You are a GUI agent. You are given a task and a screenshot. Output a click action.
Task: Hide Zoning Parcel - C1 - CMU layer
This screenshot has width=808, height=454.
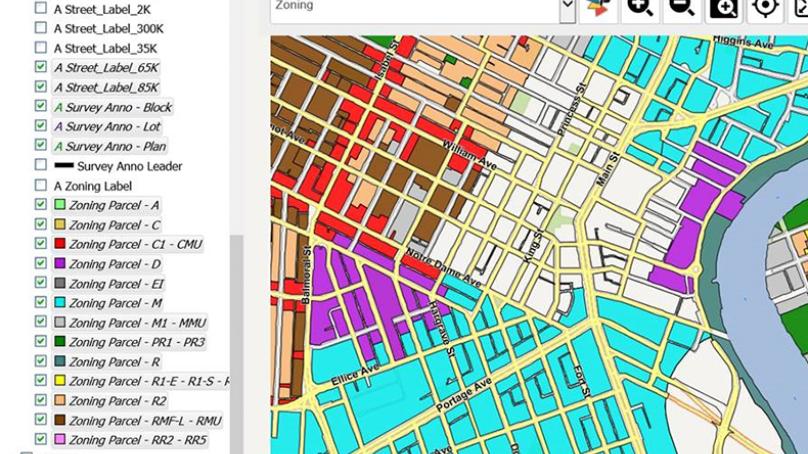click(x=41, y=243)
